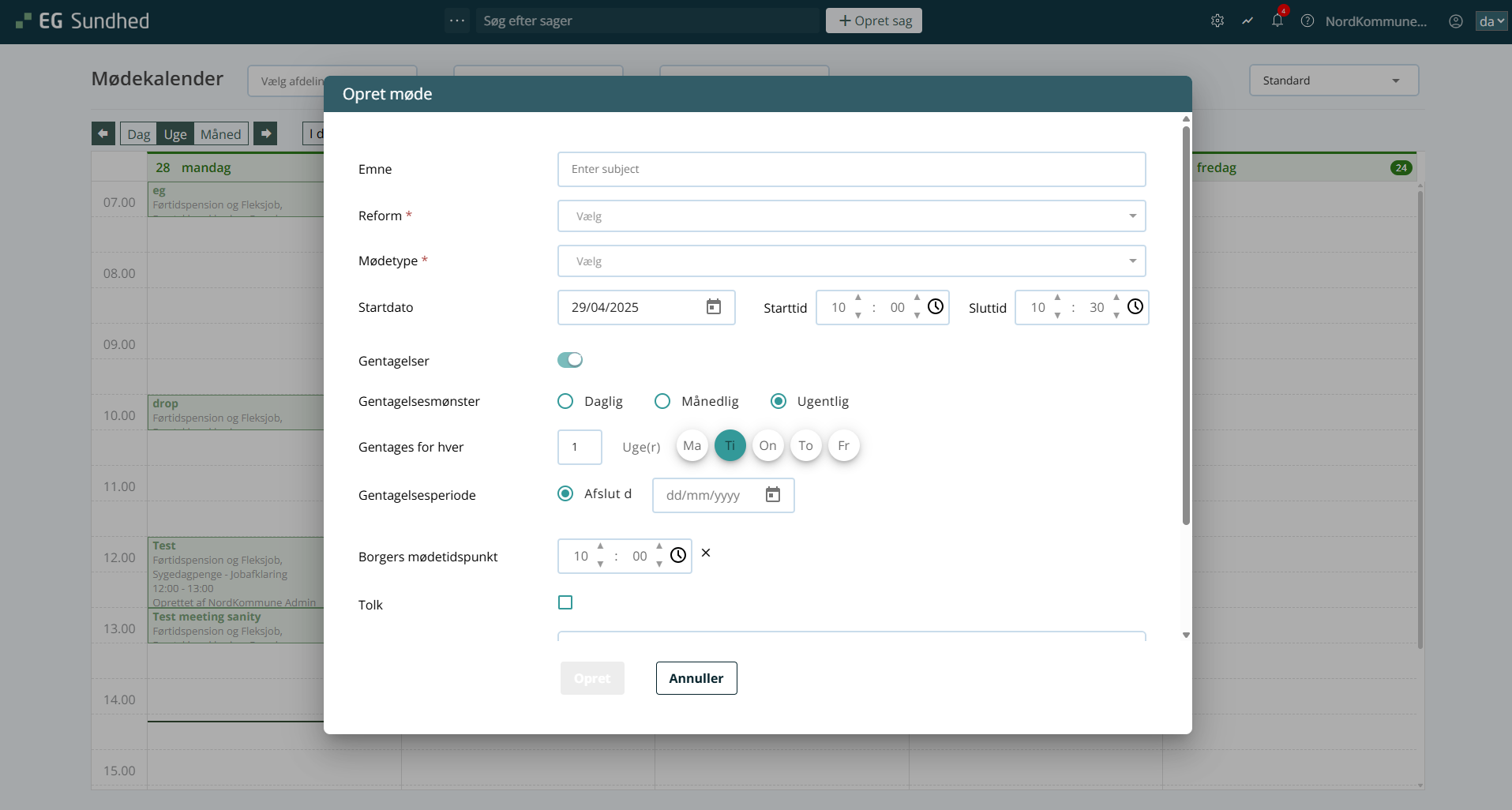Click the Opret sag button
This screenshot has height=810, width=1512.
click(873, 21)
